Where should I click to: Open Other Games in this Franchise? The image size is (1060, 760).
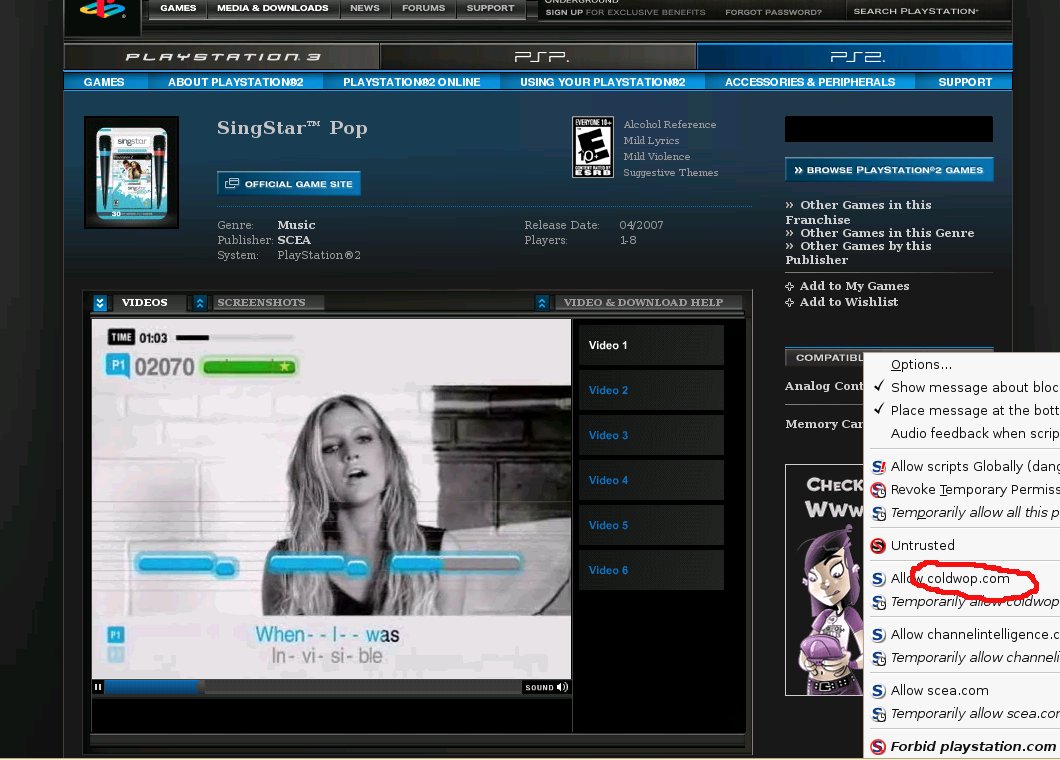(859, 212)
